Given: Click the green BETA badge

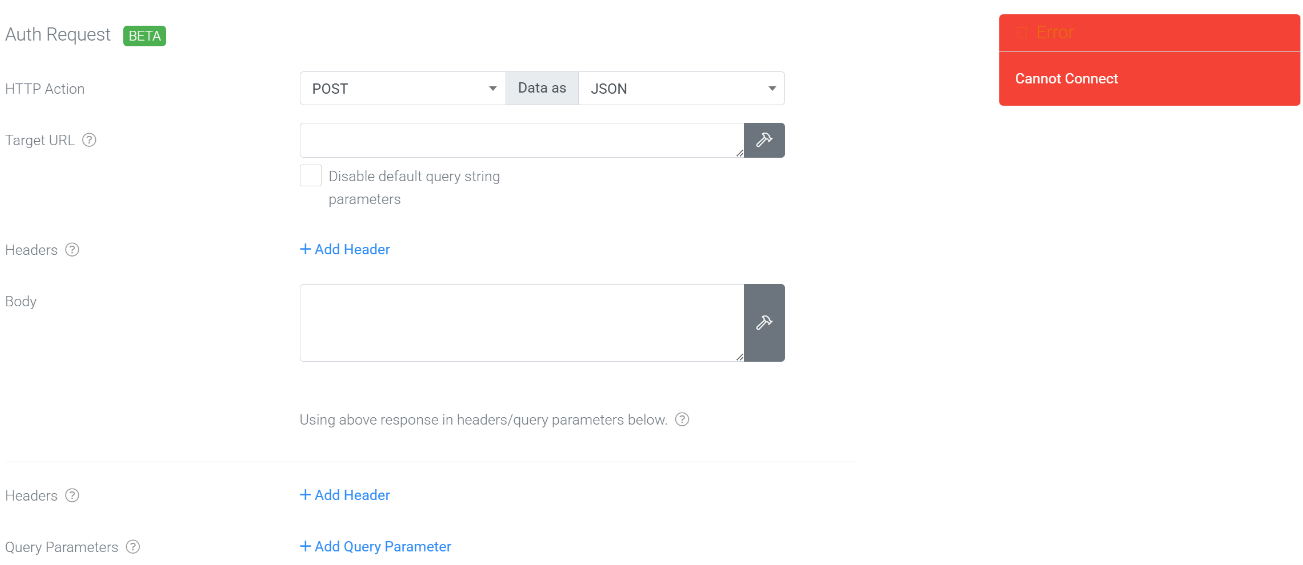Looking at the screenshot, I should point(144,36).
